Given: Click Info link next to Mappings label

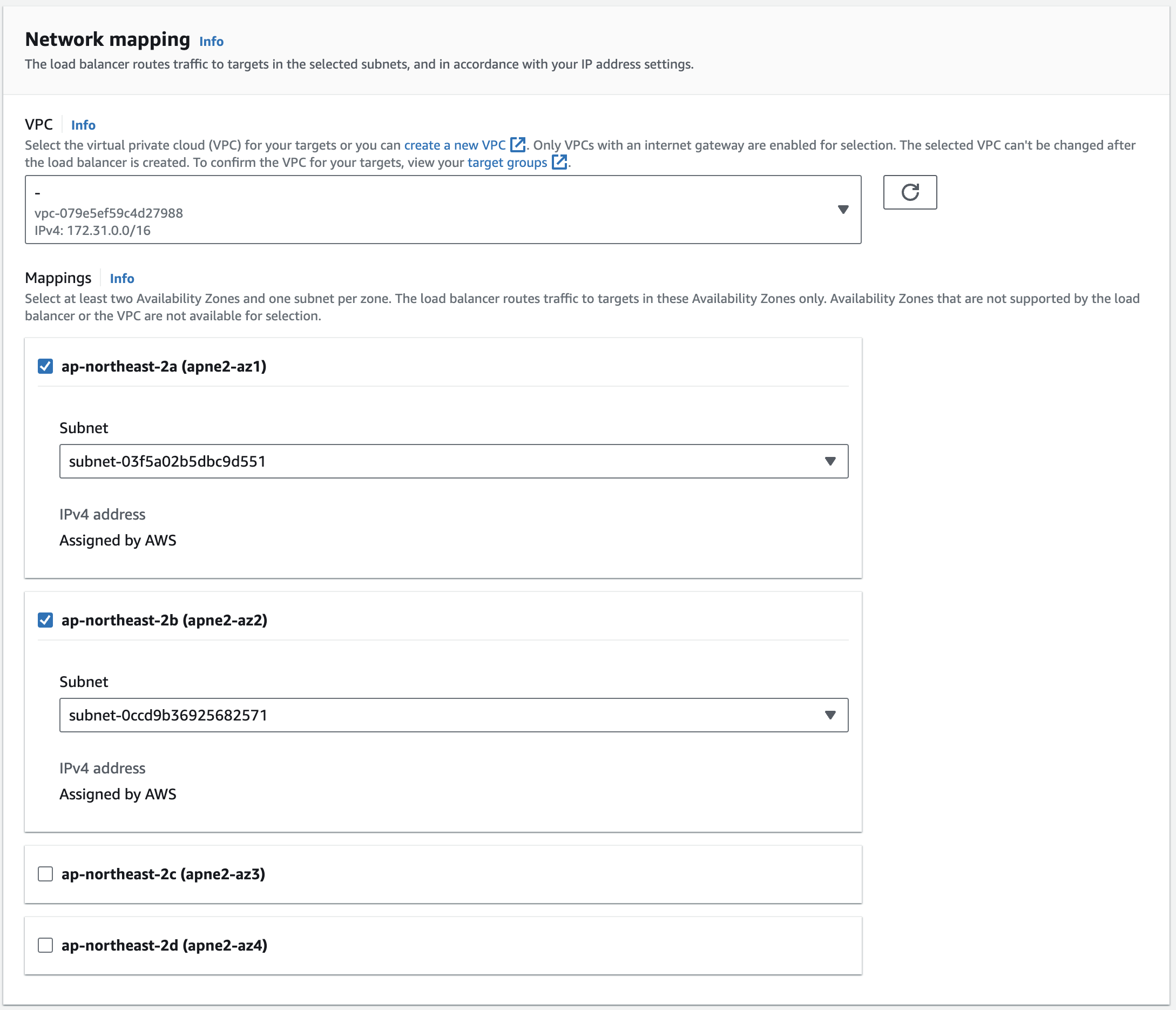Looking at the screenshot, I should [121, 278].
